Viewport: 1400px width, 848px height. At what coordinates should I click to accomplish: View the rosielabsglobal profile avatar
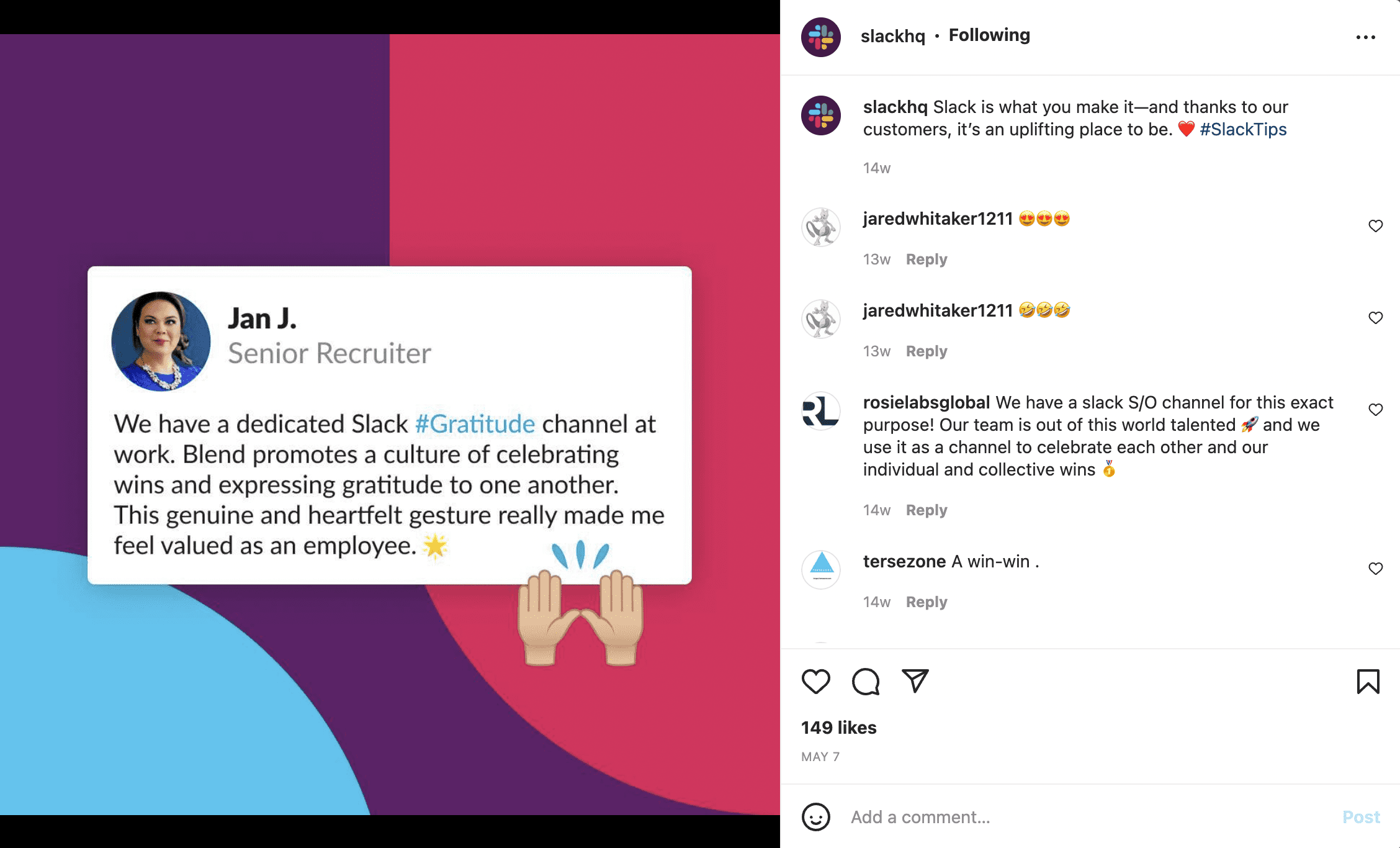click(x=820, y=411)
